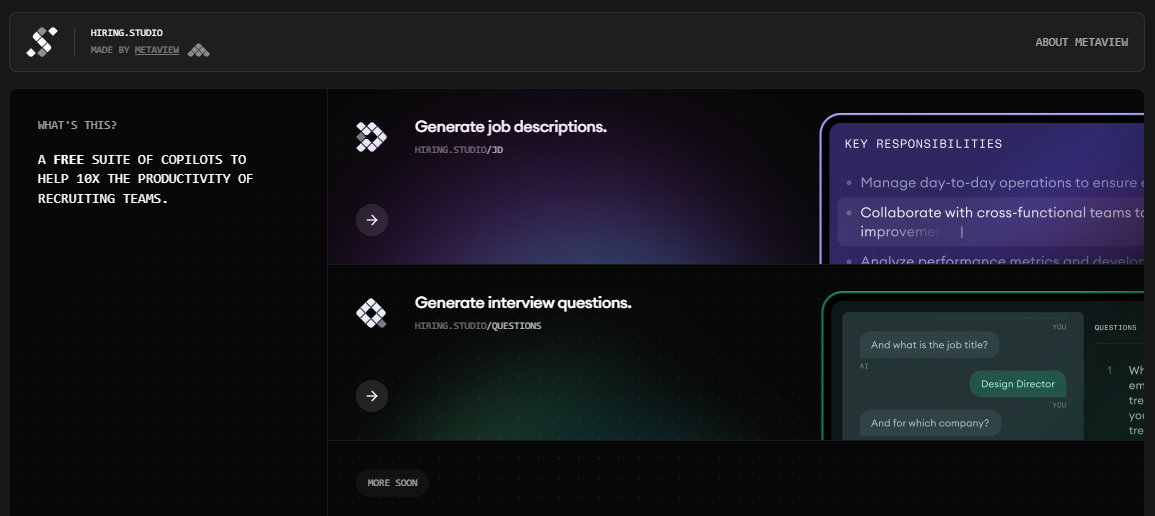Viewport: 1155px width, 516px height.
Task: Open Generate interview questions heading
Action: point(523,303)
